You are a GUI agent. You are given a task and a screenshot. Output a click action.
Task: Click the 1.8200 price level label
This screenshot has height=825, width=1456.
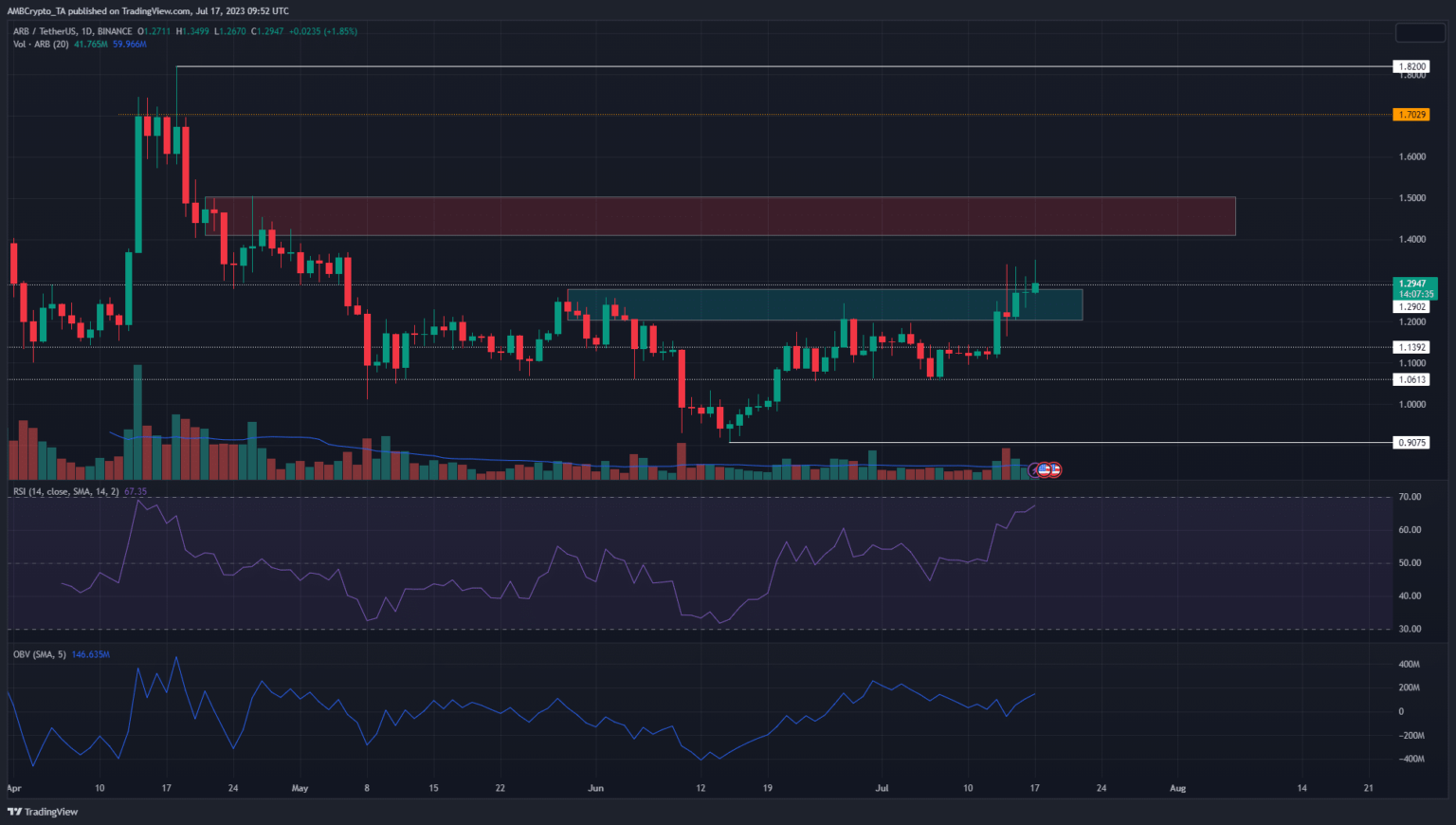pos(1411,67)
